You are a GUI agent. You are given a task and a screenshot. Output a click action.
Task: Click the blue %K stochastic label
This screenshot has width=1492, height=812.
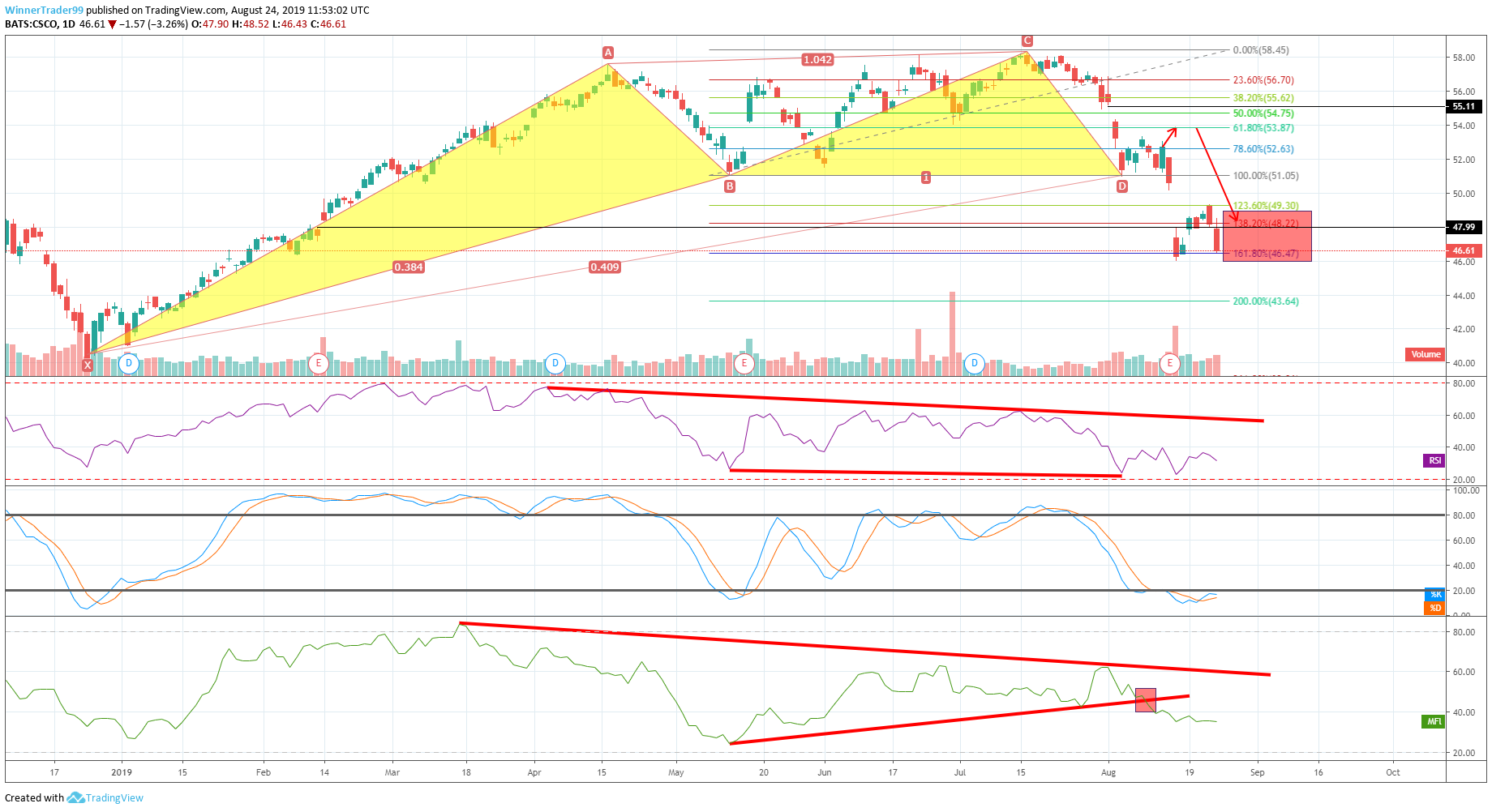click(x=1434, y=595)
